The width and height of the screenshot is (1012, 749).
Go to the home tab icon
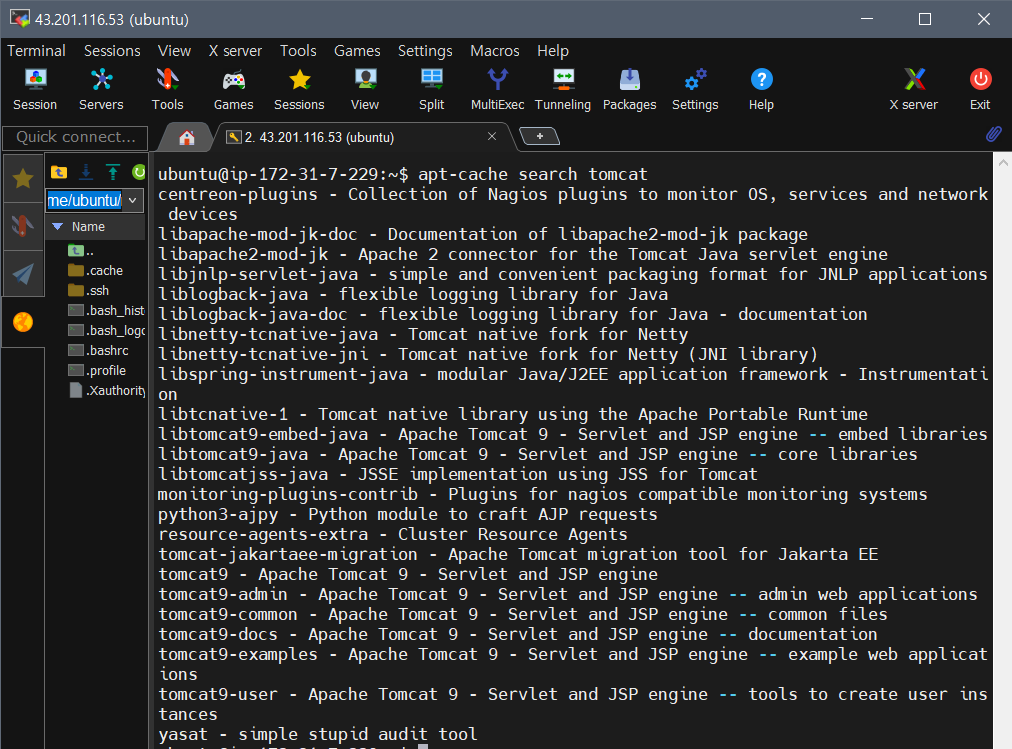(x=187, y=137)
